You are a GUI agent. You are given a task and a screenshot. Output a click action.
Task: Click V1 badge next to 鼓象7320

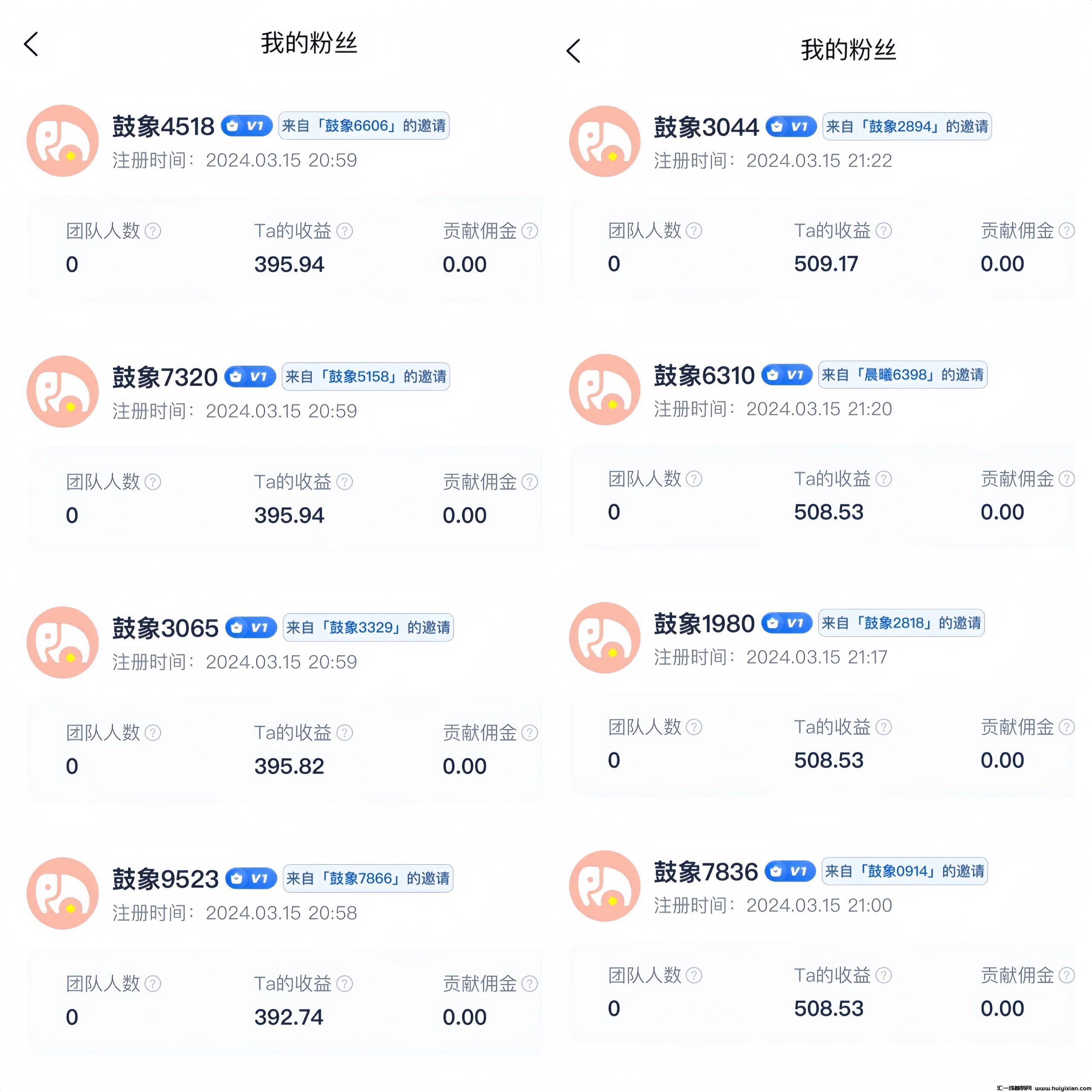[x=250, y=376]
